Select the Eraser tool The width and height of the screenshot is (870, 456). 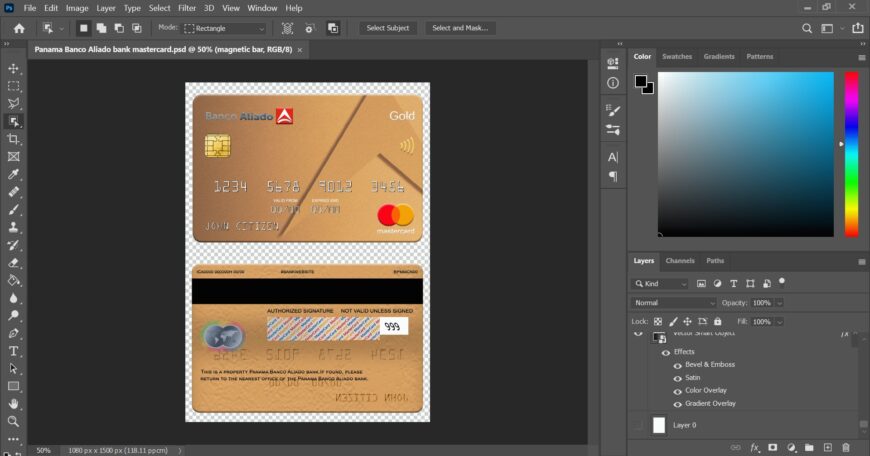13,263
